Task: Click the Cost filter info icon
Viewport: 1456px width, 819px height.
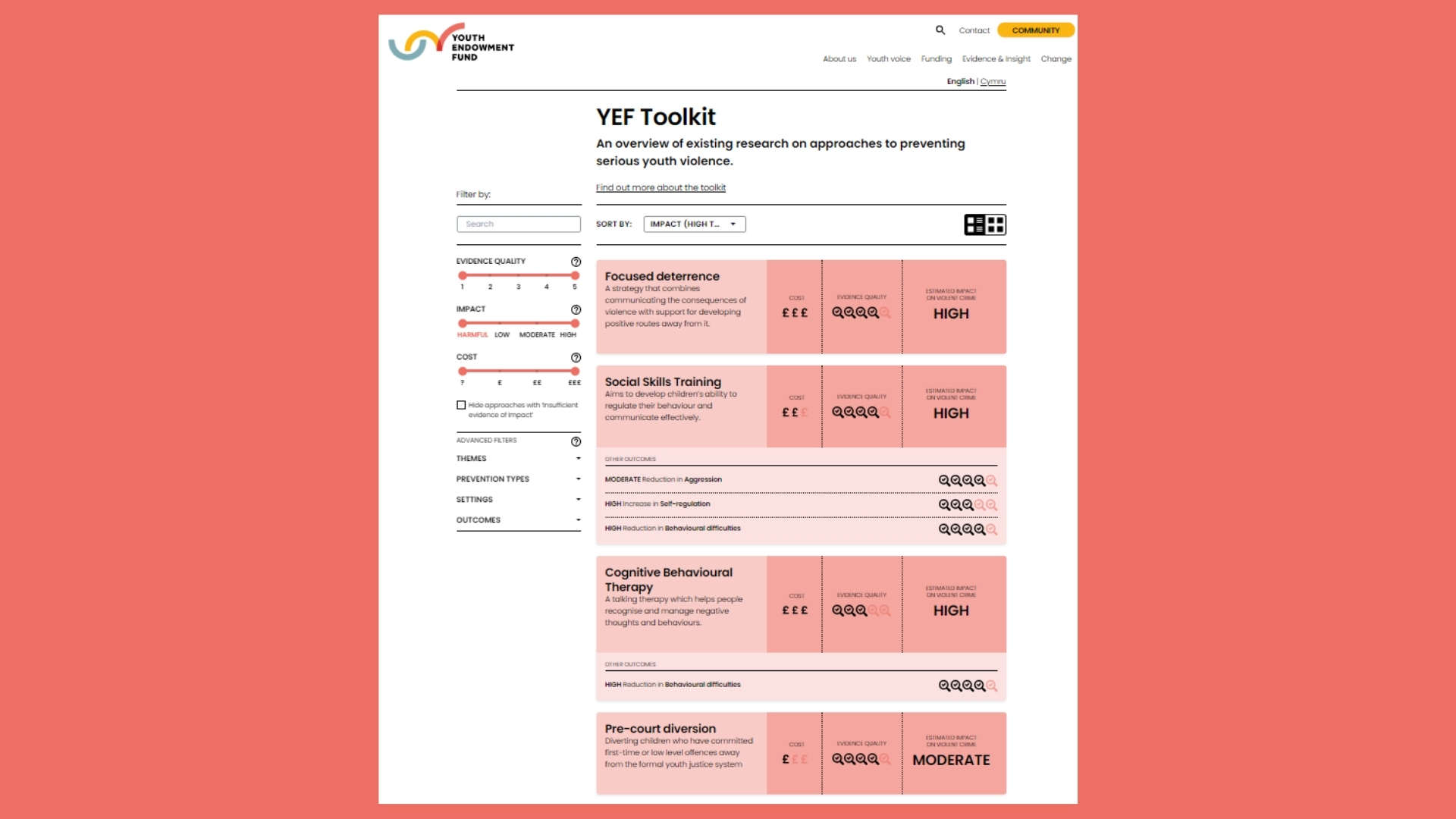Action: 576,357
